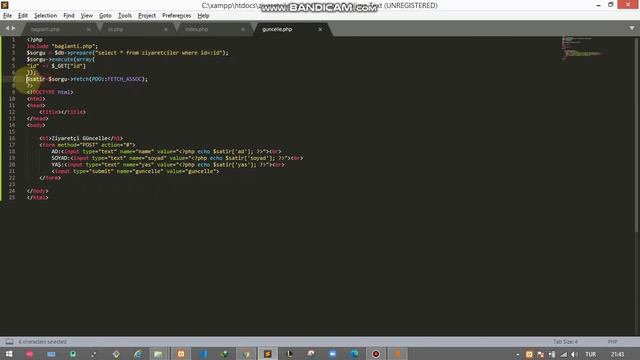Close the guncelle.php tab

click(x=320, y=29)
